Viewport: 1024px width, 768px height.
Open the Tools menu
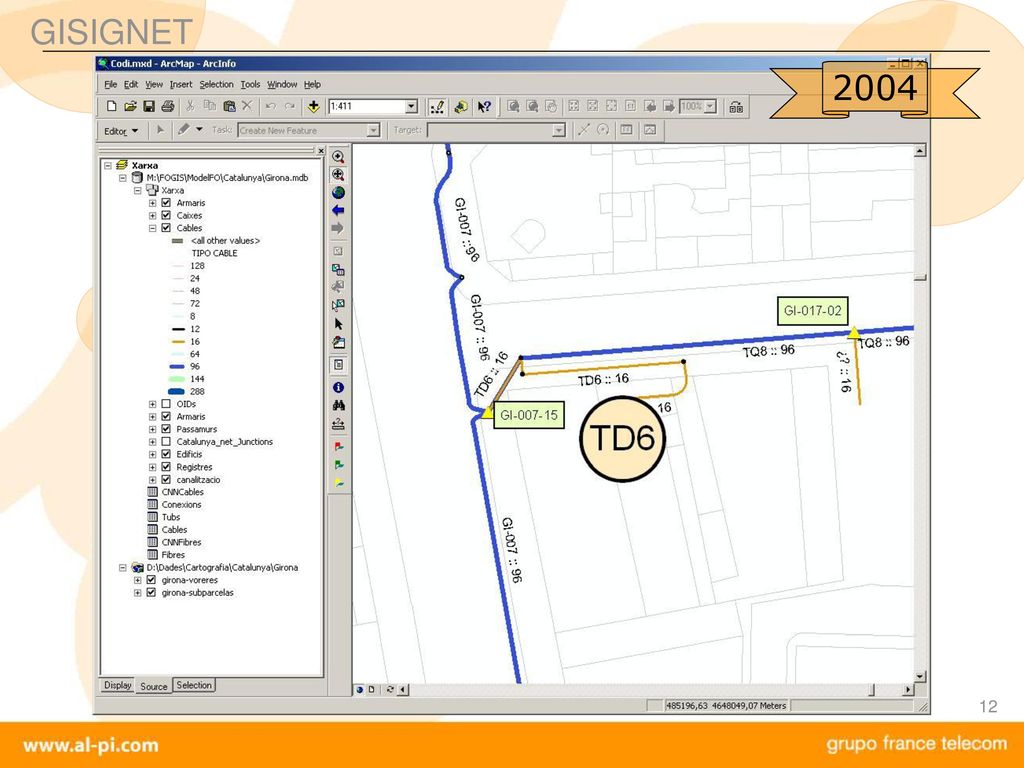[x=250, y=84]
